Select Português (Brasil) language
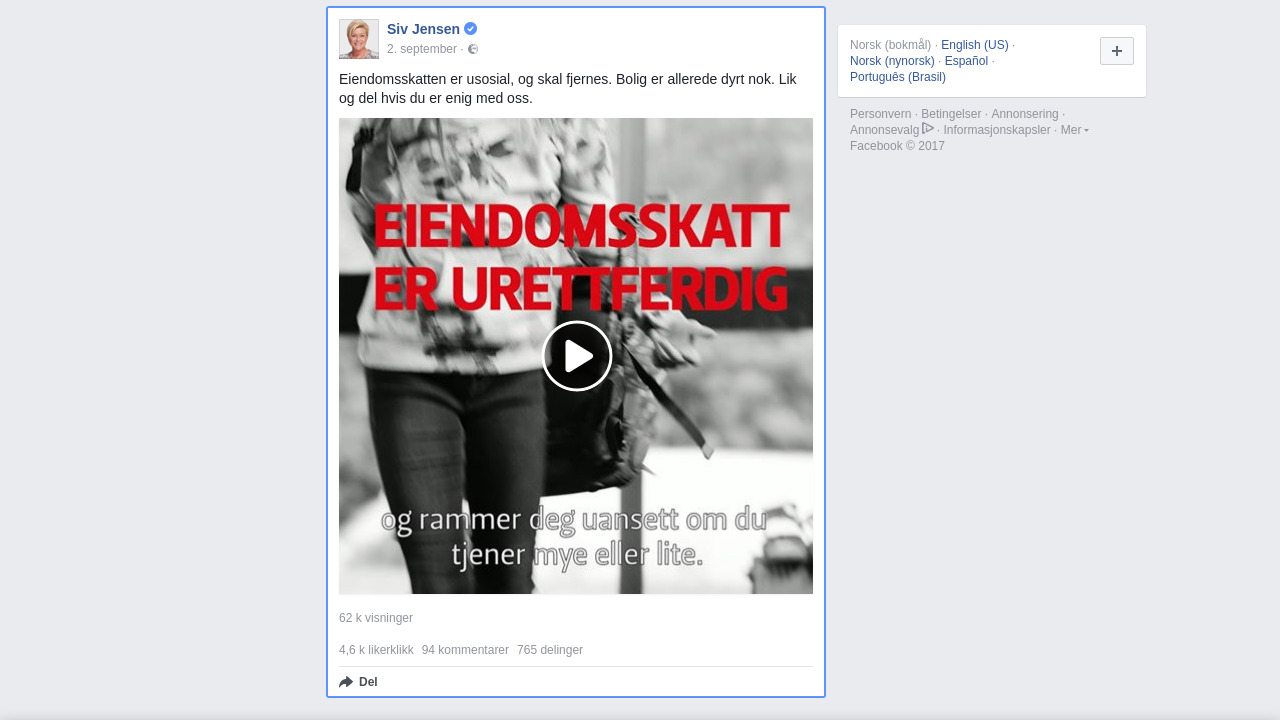 tap(897, 77)
